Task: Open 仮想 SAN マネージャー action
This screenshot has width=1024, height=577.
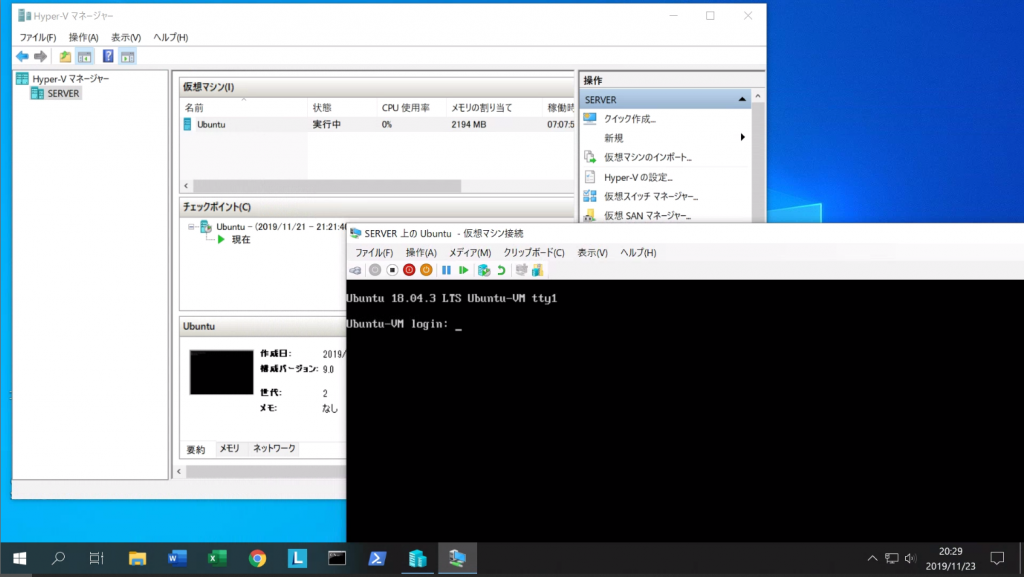Action: pos(647,215)
